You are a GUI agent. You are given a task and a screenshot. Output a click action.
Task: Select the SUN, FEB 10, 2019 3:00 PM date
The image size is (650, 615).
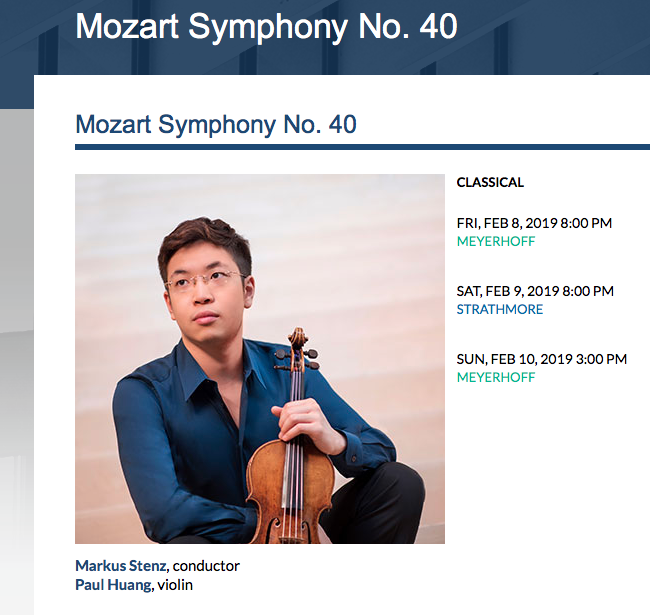pos(542,359)
